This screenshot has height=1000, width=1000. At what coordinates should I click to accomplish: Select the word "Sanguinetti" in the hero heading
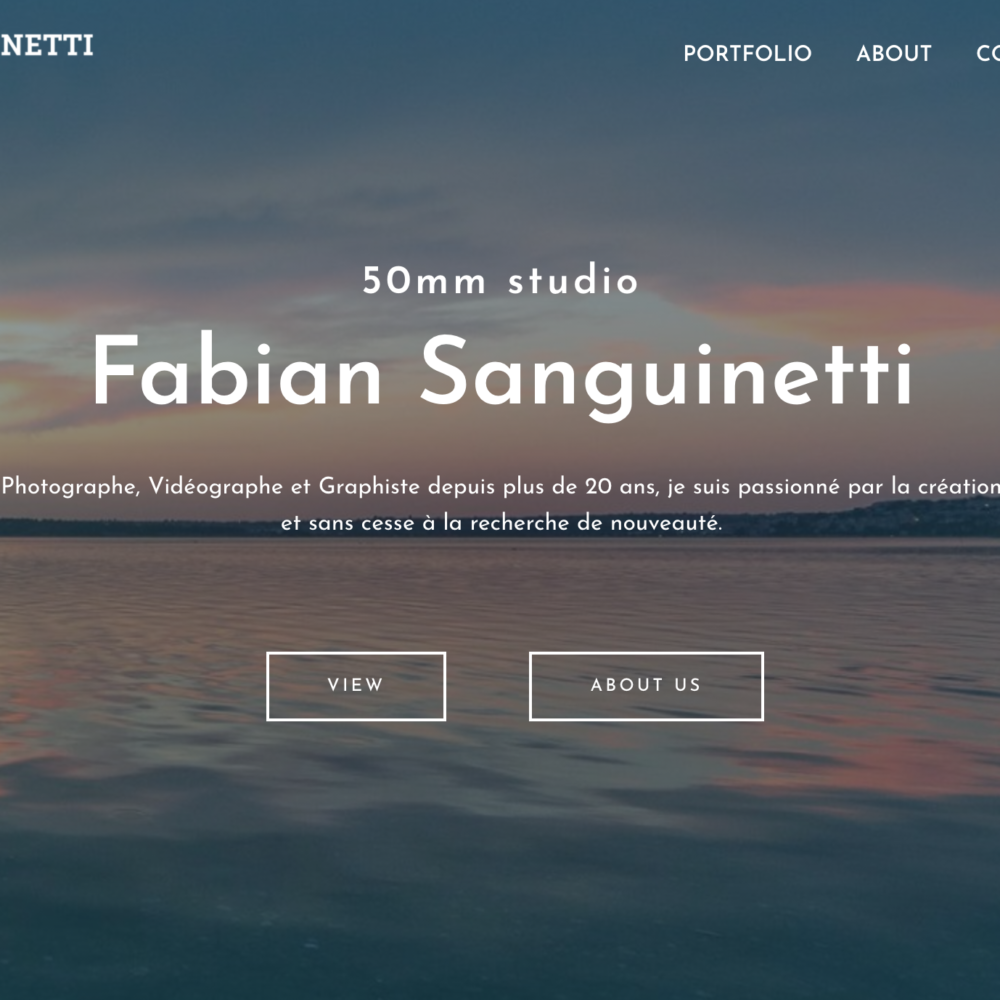coord(666,376)
